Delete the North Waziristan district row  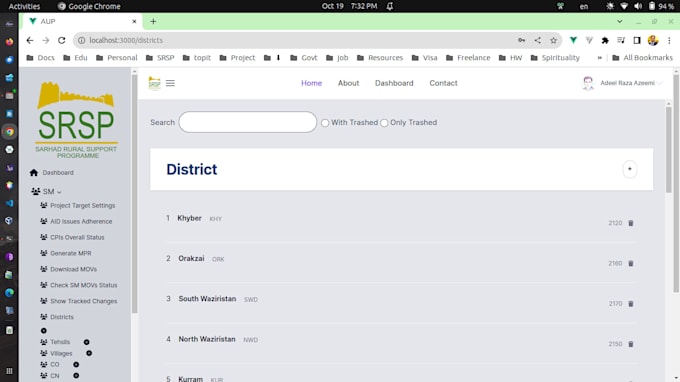(631, 344)
